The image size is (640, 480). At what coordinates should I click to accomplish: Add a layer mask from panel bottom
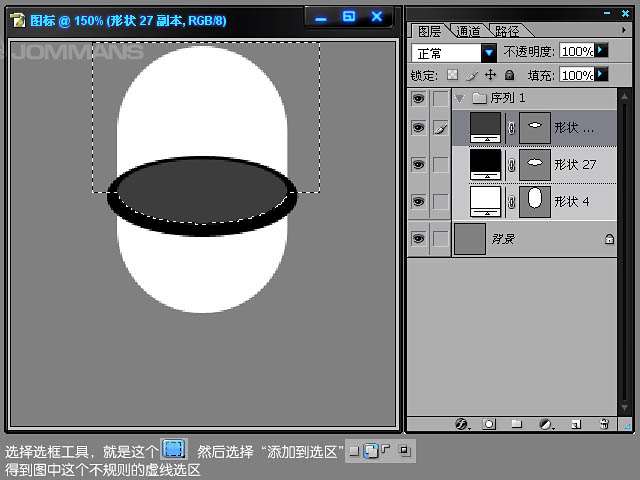[x=489, y=424]
